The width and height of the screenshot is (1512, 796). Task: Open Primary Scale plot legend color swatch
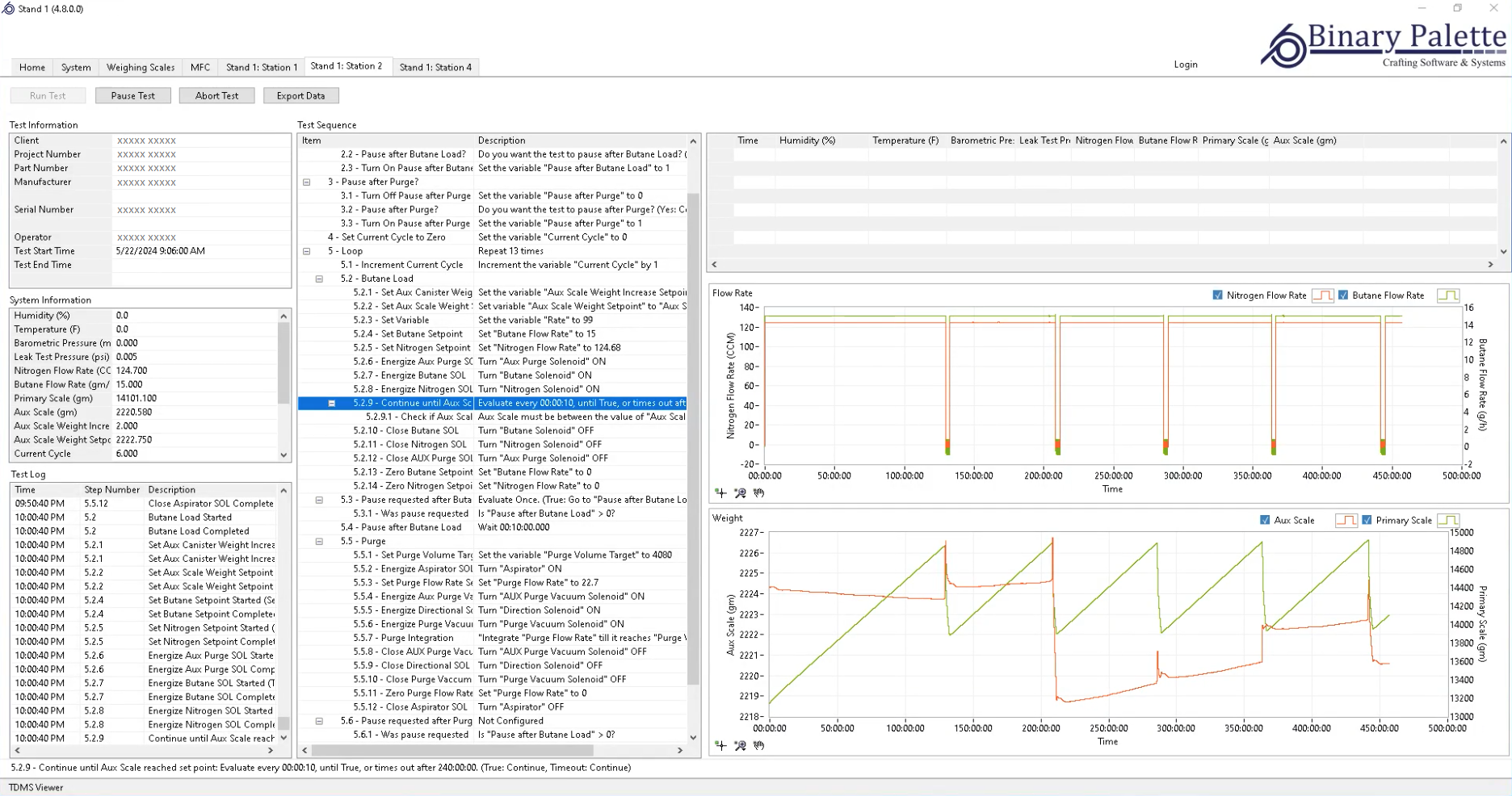point(1448,521)
